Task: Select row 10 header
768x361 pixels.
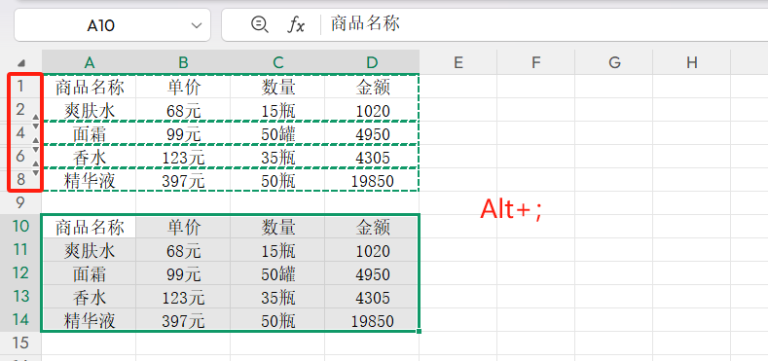Action: [x=21, y=226]
